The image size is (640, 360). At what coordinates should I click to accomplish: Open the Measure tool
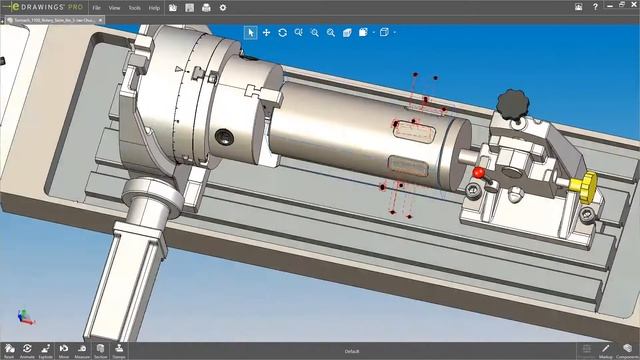pyautogui.click(x=82, y=351)
